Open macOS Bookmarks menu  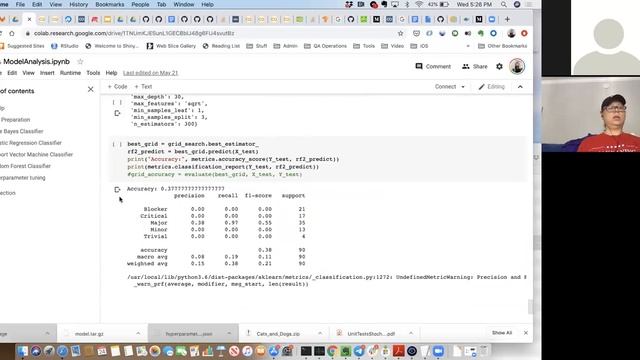(109, 4)
